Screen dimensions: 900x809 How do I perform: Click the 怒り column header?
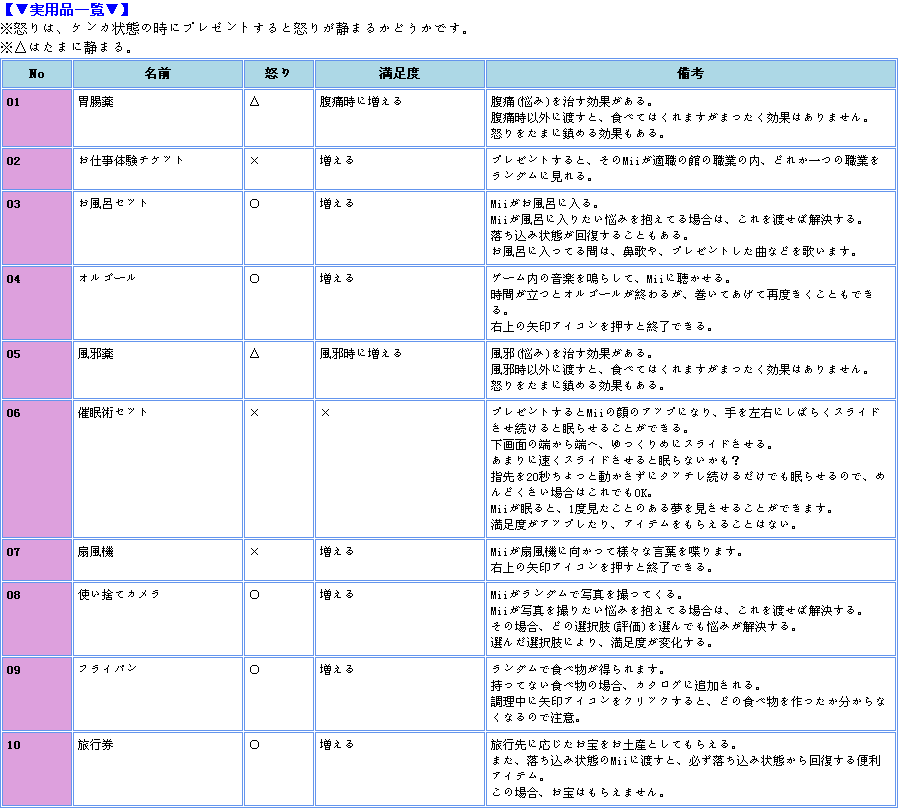(279, 74)
